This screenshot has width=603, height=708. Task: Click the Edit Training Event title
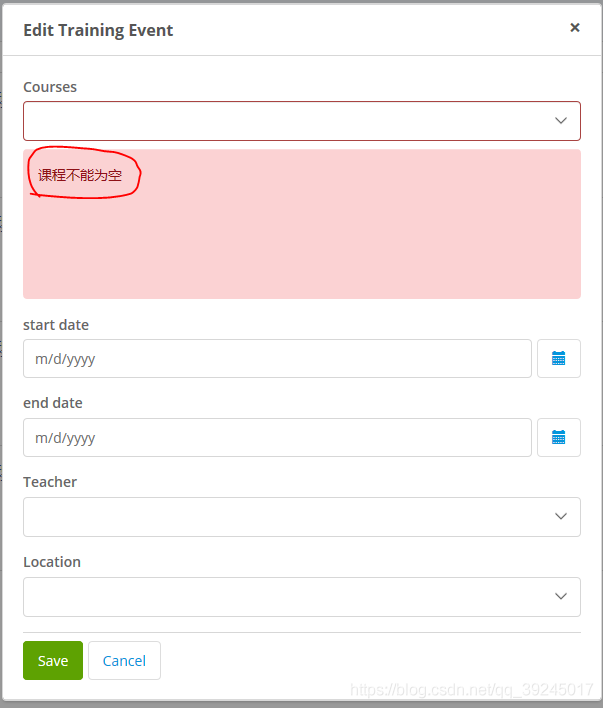click(x=98, y=30)
